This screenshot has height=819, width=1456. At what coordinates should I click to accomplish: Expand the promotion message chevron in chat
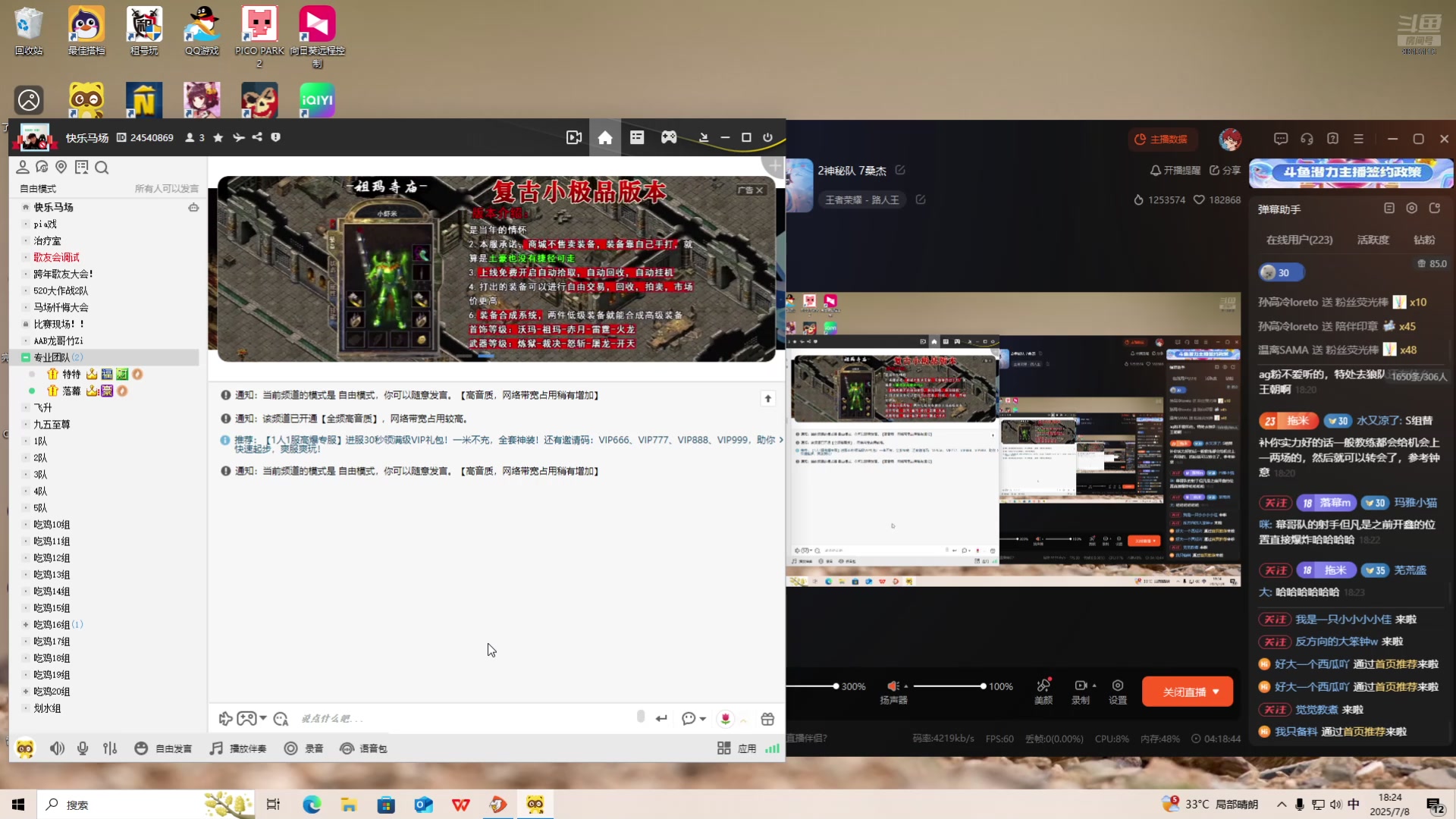pos(780,440)
